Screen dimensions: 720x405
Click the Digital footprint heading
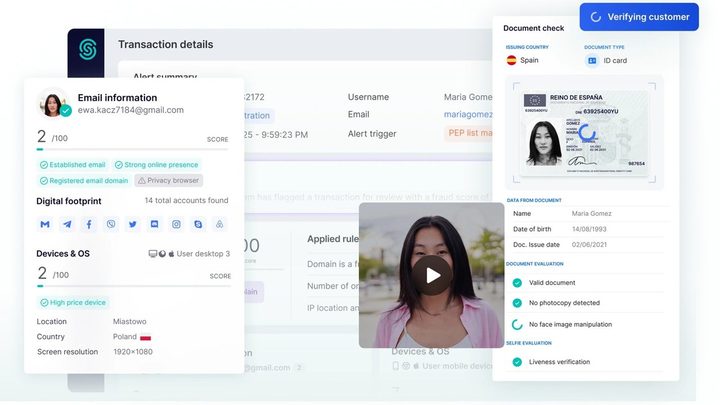69,201
